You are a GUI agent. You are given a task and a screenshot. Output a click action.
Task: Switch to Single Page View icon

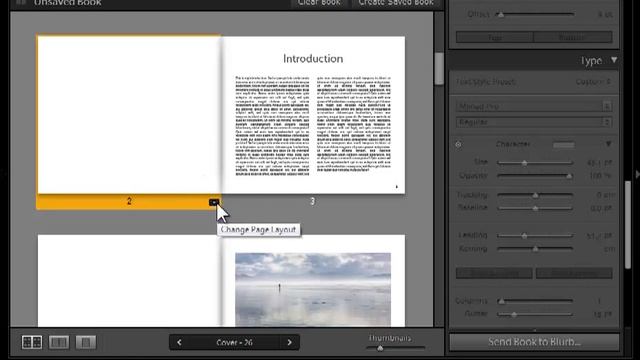tap(86, 342)
